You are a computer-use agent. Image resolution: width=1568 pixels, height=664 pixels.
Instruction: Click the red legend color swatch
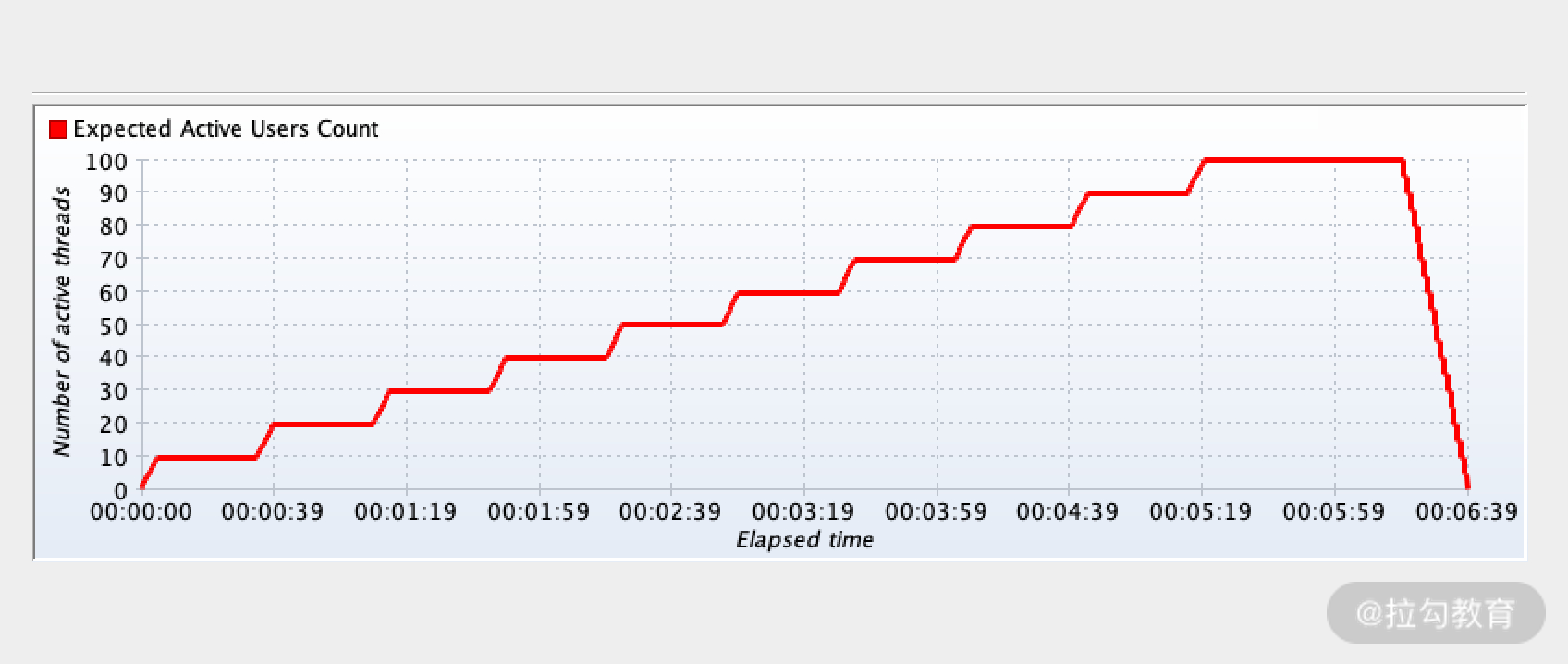tap(58, 129)
